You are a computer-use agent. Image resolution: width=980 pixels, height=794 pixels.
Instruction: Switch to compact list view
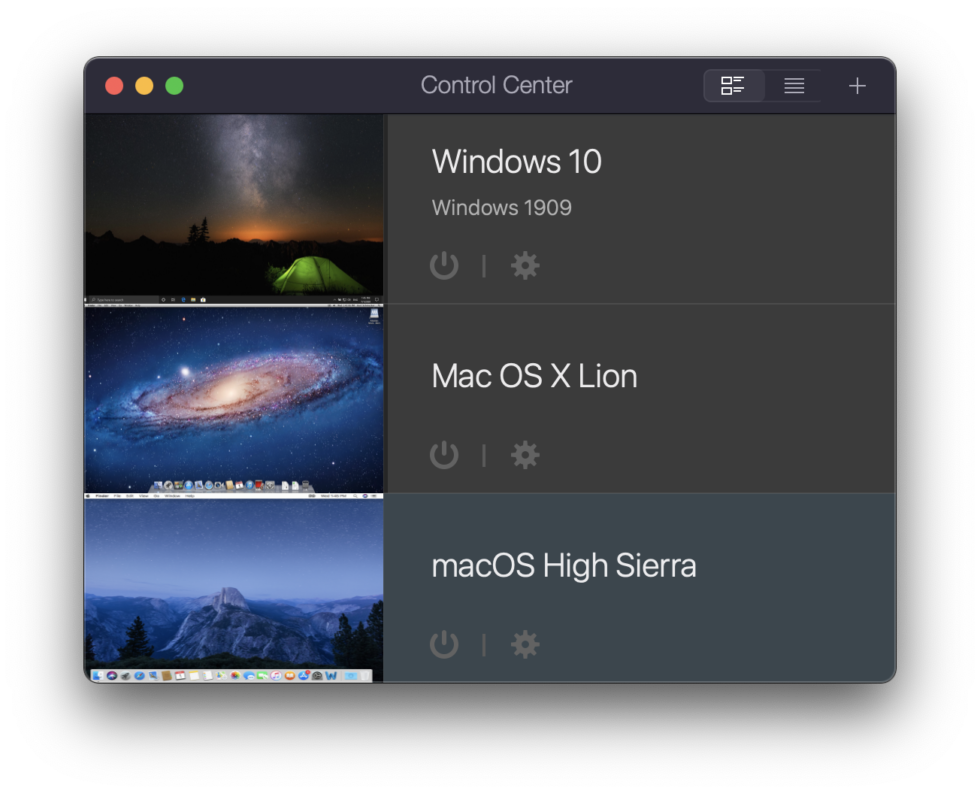pos(794,86)
